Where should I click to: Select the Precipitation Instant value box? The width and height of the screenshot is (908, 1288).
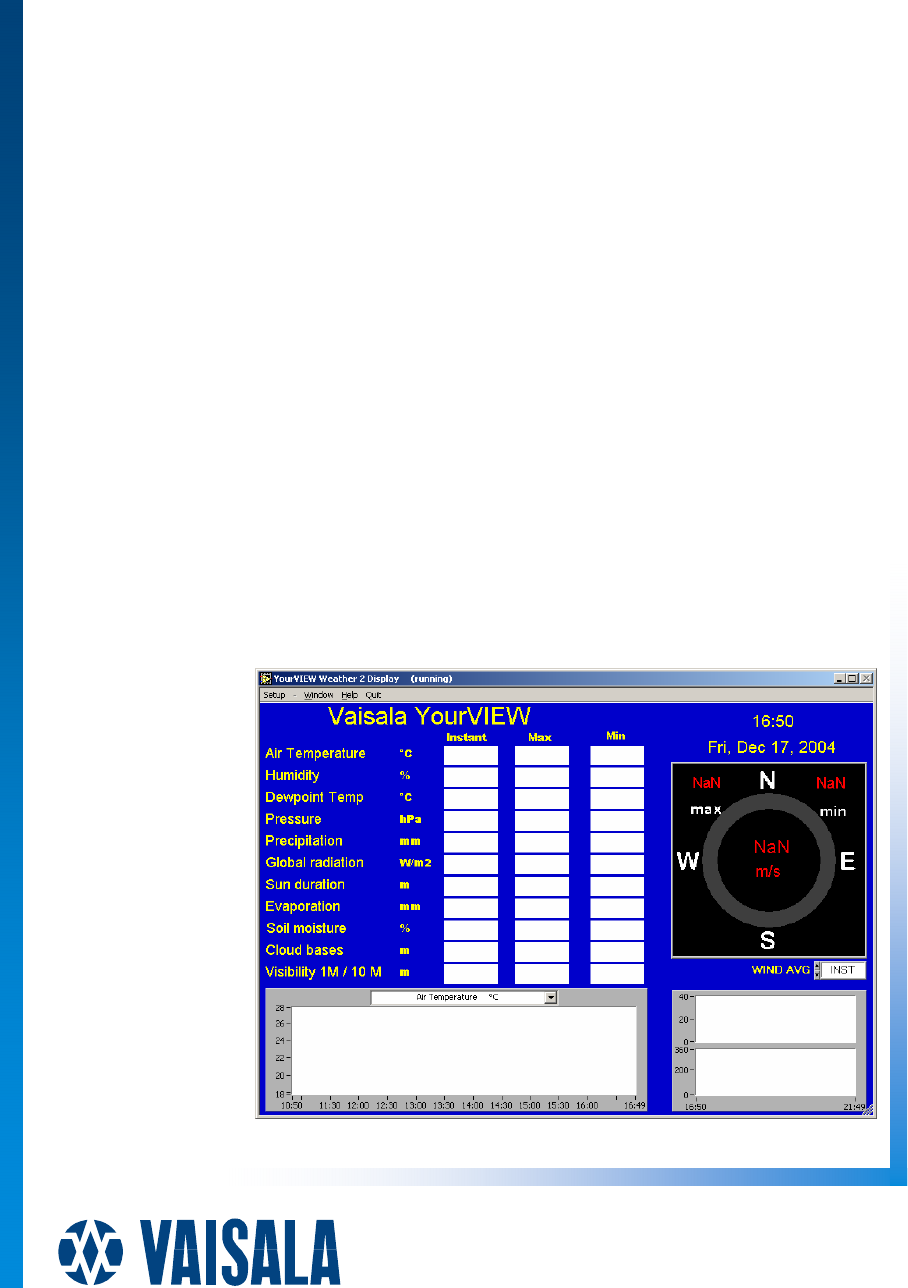click(x=470, y=843)
